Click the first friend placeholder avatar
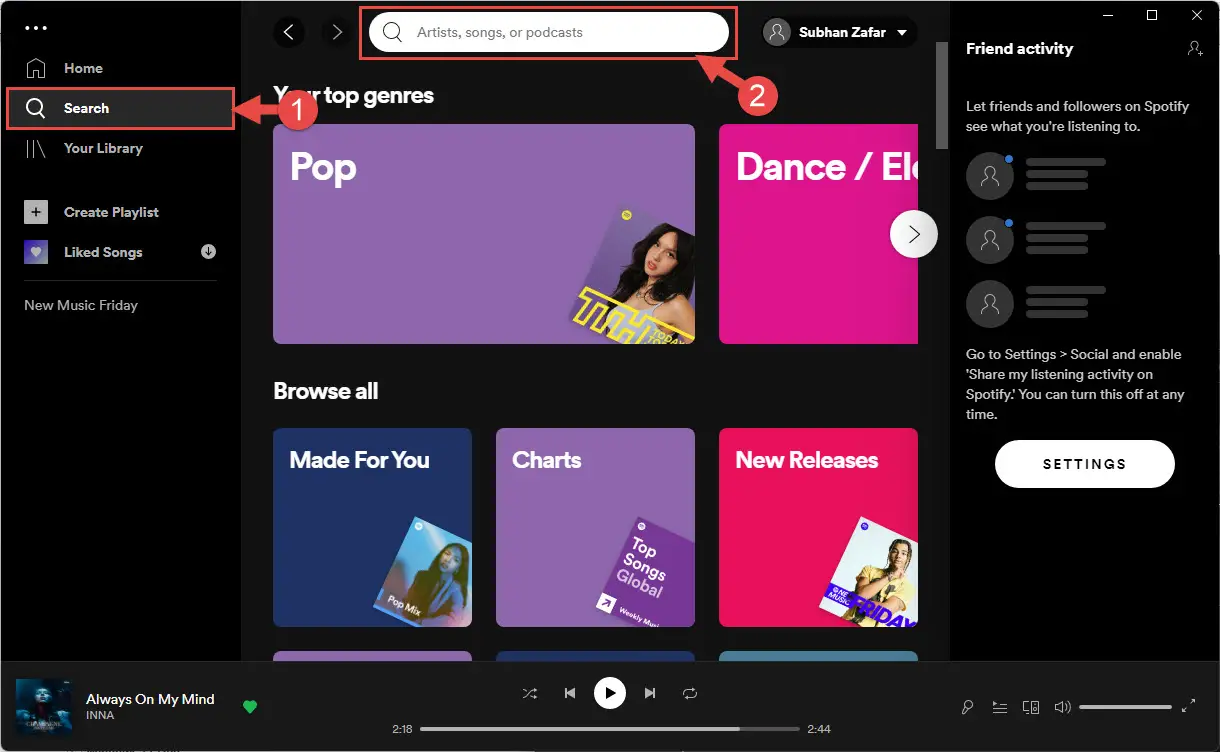This screenshot has height=752, width=1220. point(990,176)
